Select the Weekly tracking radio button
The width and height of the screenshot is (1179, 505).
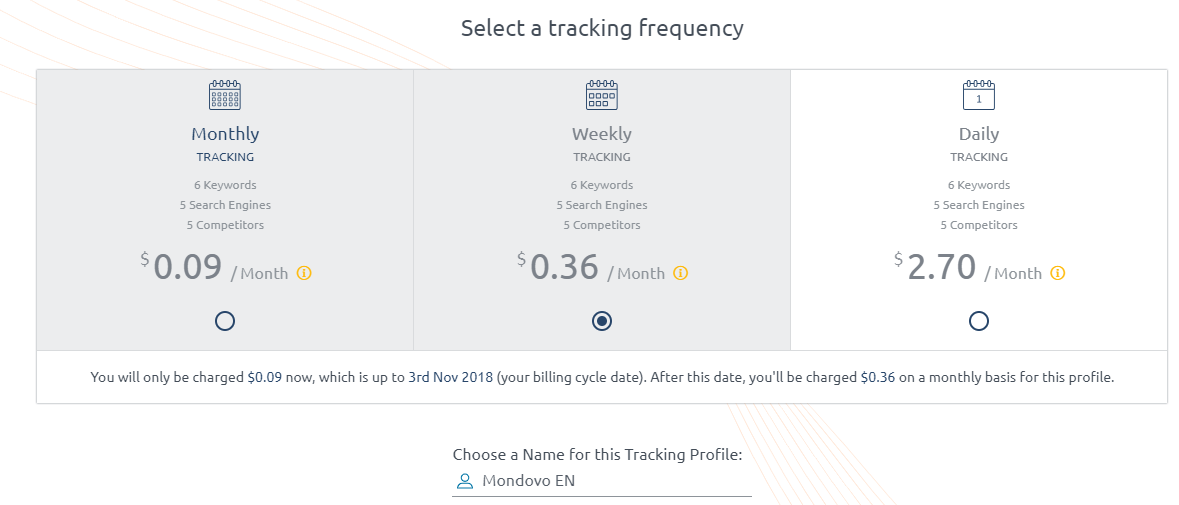pyautogui.click(x=602, y=322)
